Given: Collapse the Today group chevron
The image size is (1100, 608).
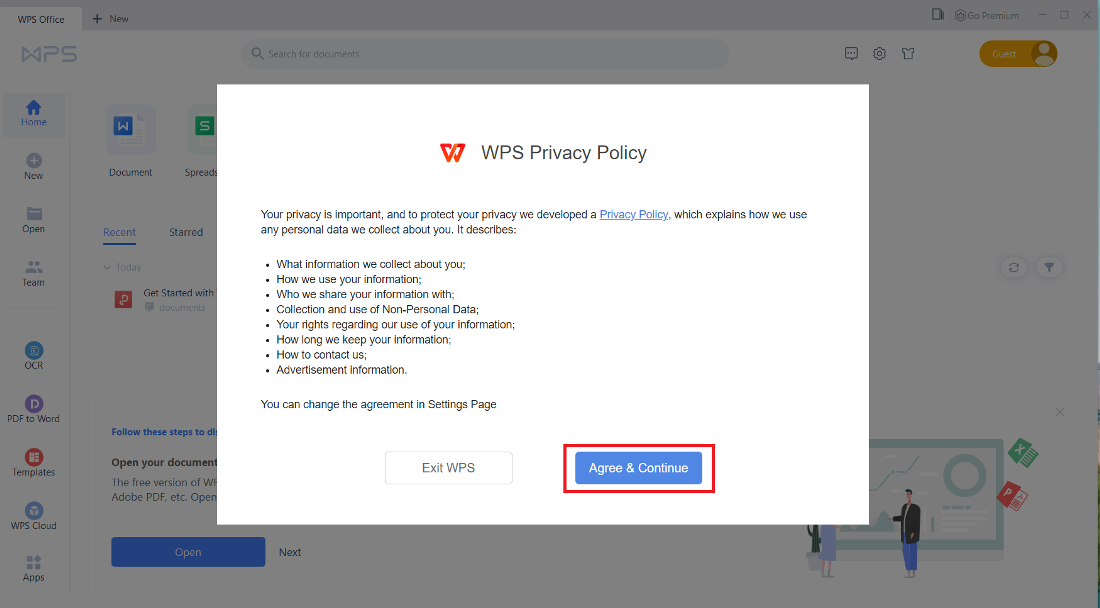Looking at the screenshot, I should click(108, 268).
